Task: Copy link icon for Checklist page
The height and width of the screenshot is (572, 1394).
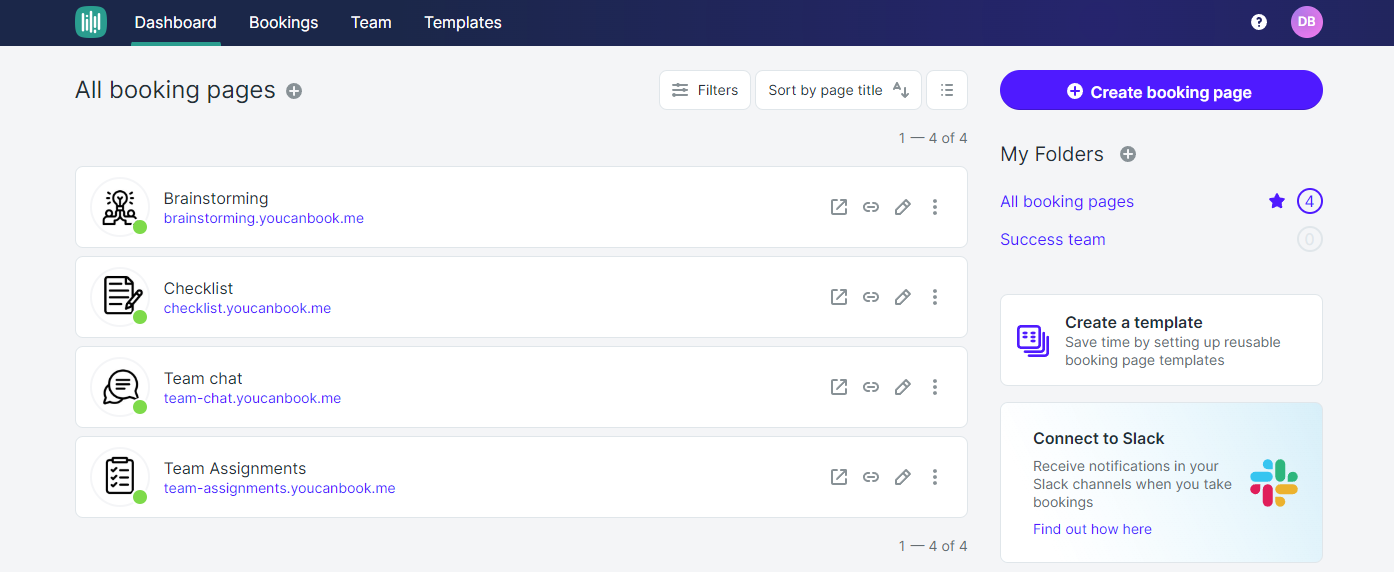Action: click(x=871, y=297)
